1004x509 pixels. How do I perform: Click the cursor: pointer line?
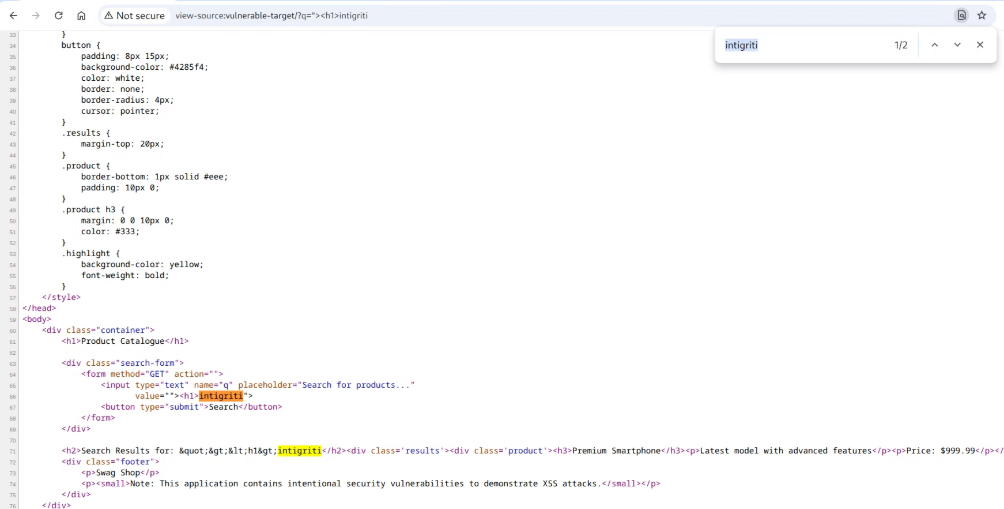pyautogui.click(x=120, y=111)
